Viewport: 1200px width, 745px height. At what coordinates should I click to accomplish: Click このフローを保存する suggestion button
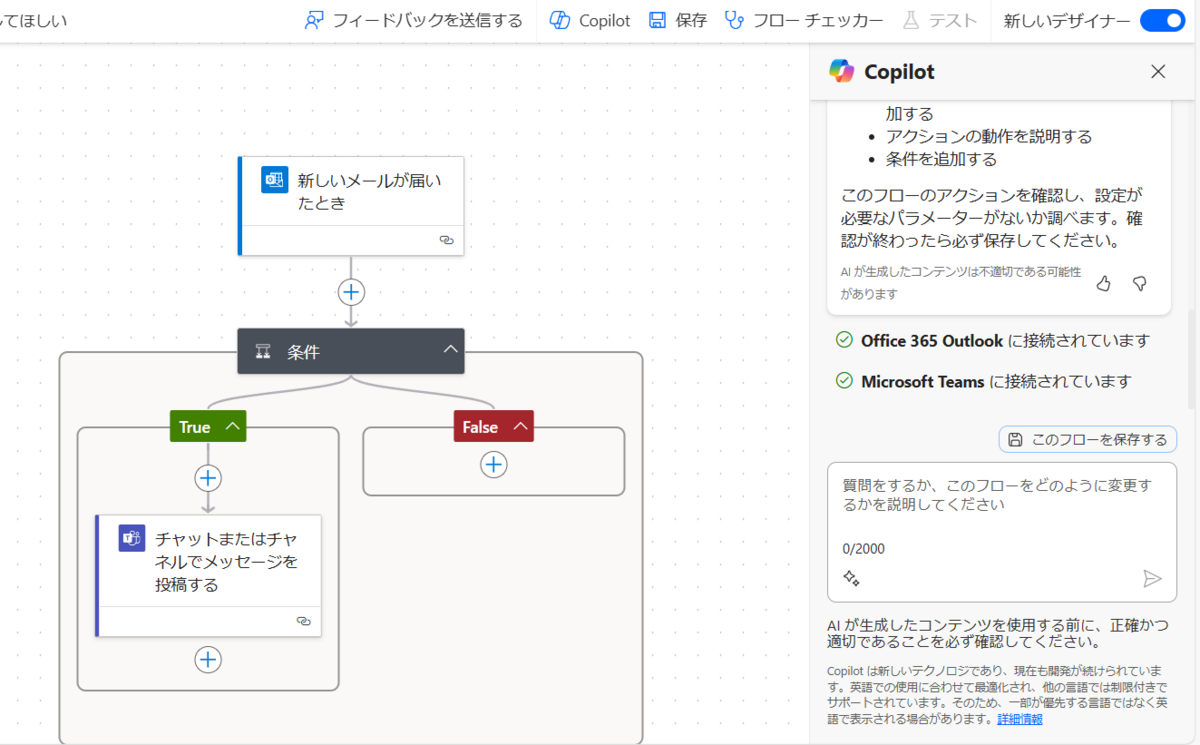click(x=1088, y=439)
